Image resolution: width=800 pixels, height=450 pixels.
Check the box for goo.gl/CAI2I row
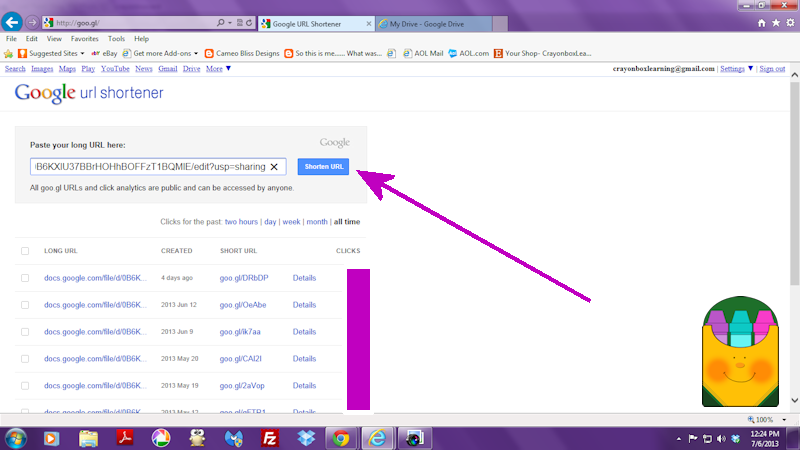point(25,359)
